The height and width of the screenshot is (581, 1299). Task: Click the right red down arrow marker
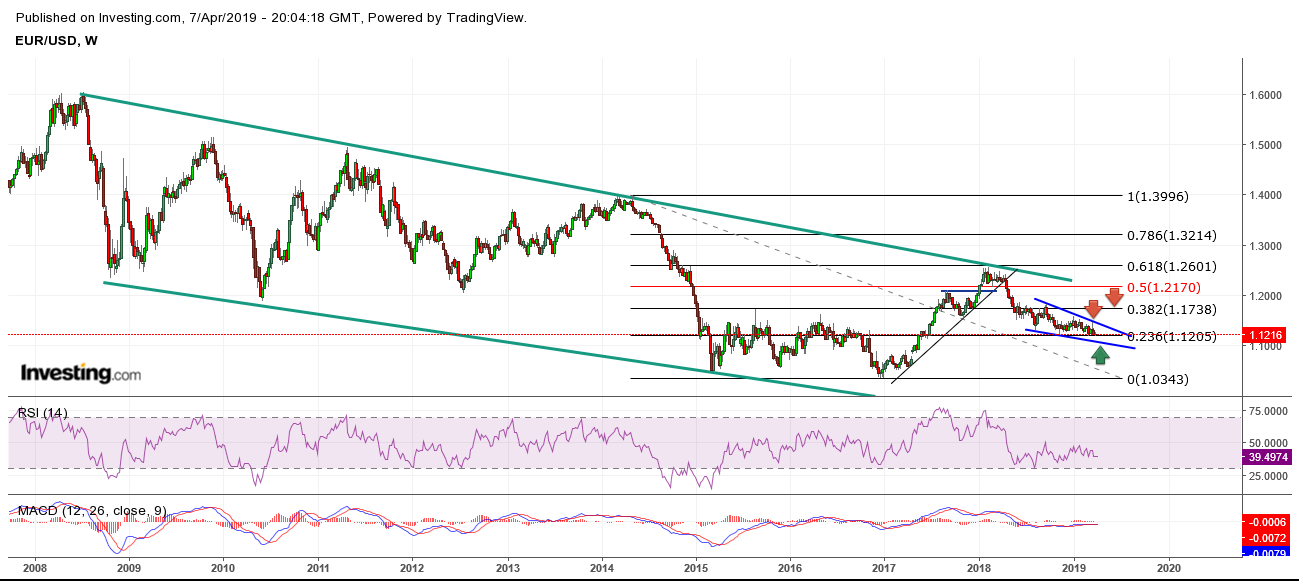click(x=1115, y=297)
